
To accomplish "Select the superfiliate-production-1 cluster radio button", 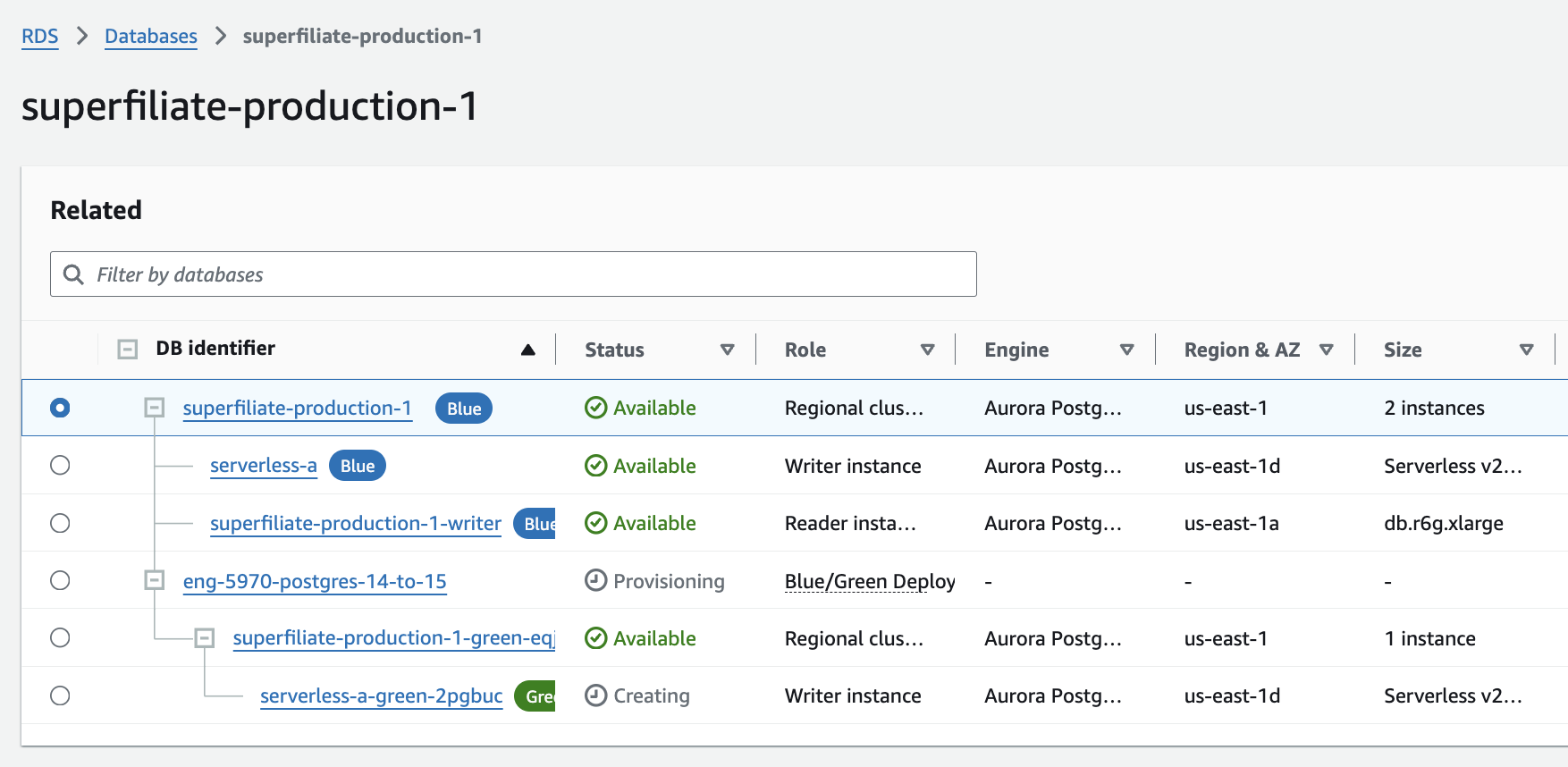I will 60,408.
